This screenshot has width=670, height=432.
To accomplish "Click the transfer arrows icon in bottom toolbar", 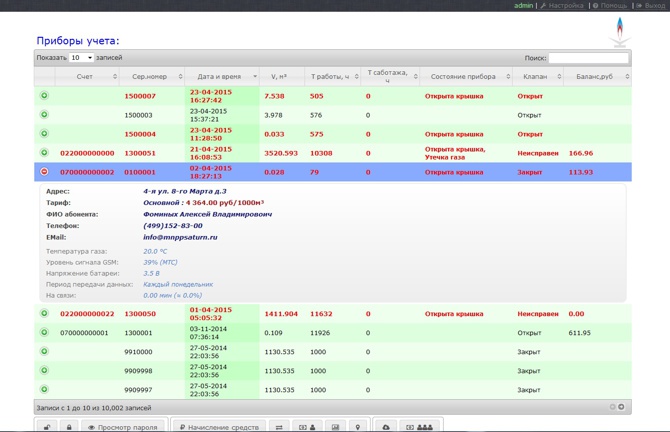I will coord(279,427).
